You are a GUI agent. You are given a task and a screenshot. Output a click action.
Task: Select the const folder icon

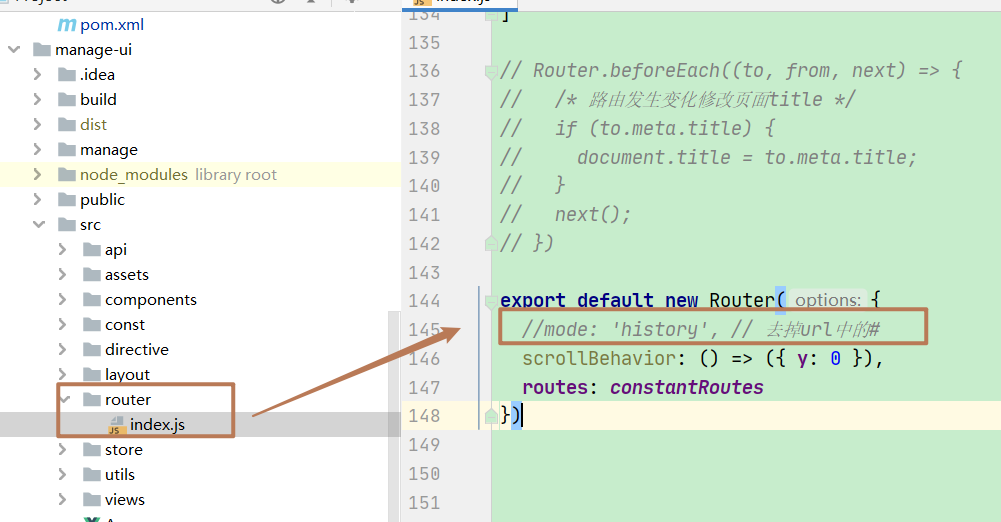pos(92,324)
